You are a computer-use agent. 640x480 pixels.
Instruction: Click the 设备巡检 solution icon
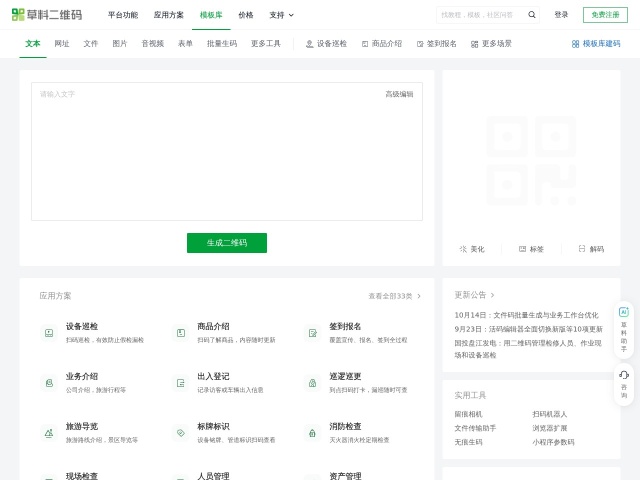pos(49,333)
